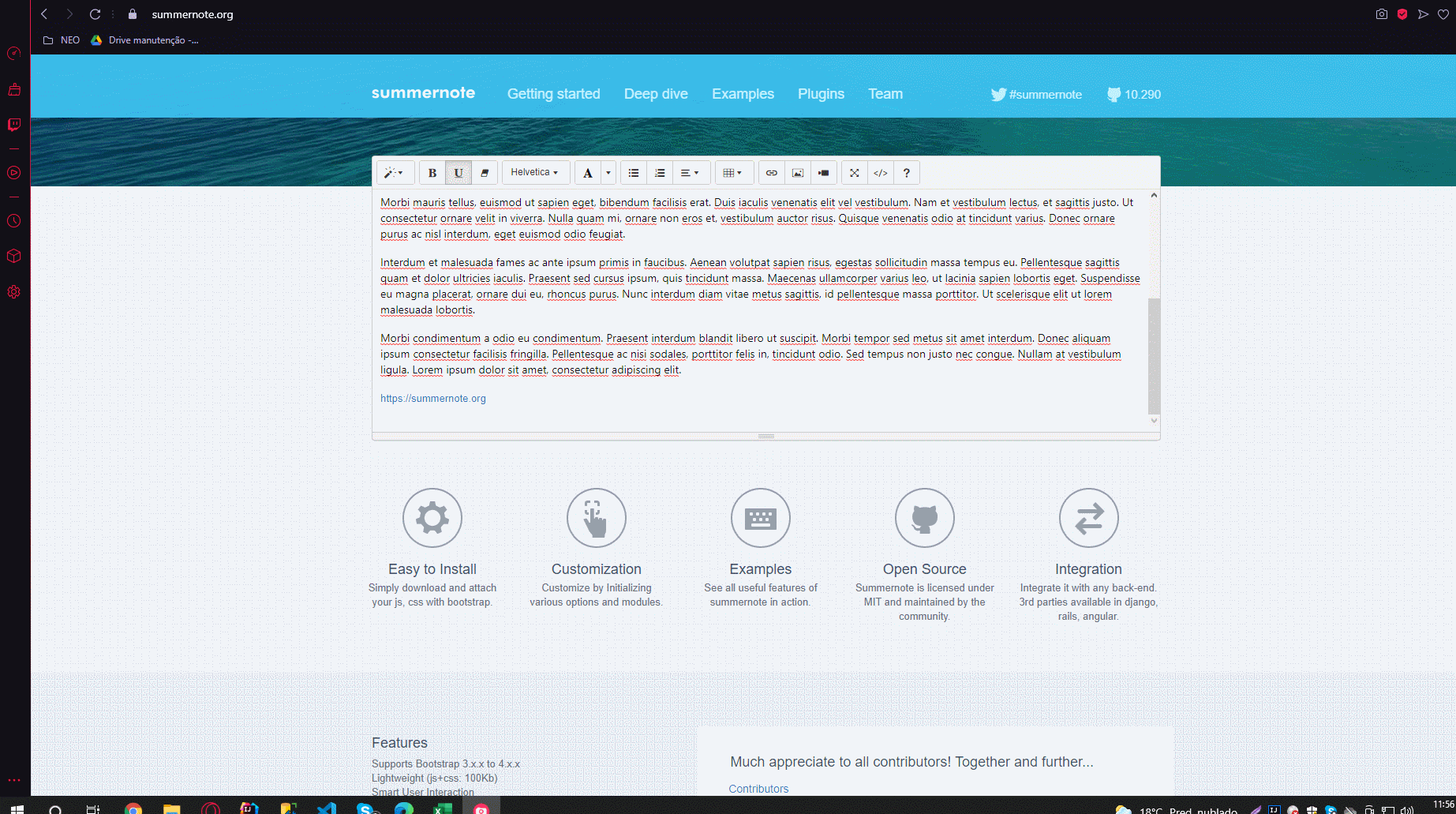Toggle bold formatting in the editor
The height and width of the screenshot is (814, 1456).
[432, 172]
